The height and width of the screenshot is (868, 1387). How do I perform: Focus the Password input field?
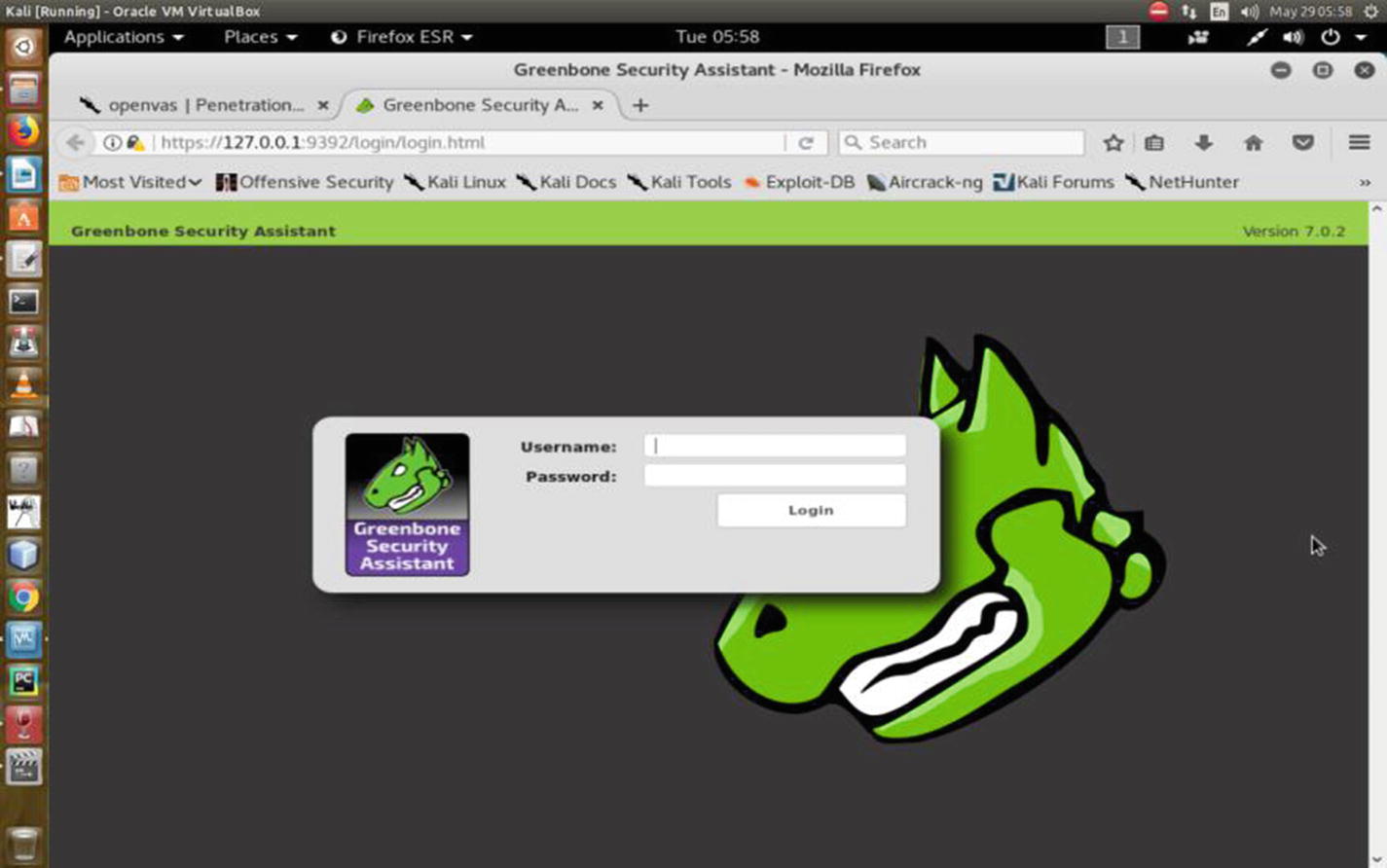click(x=775, y=475)
